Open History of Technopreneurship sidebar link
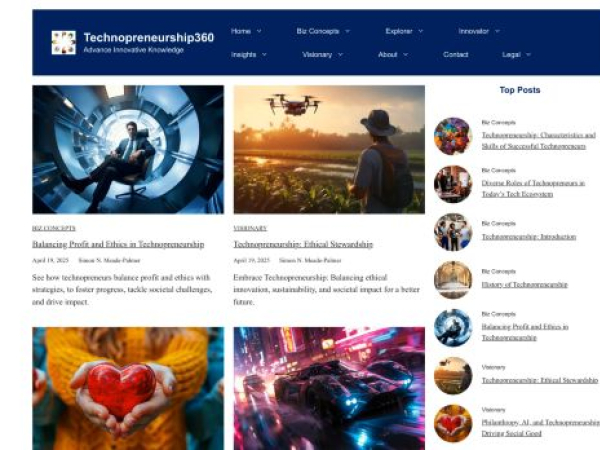 pos(524,285)
